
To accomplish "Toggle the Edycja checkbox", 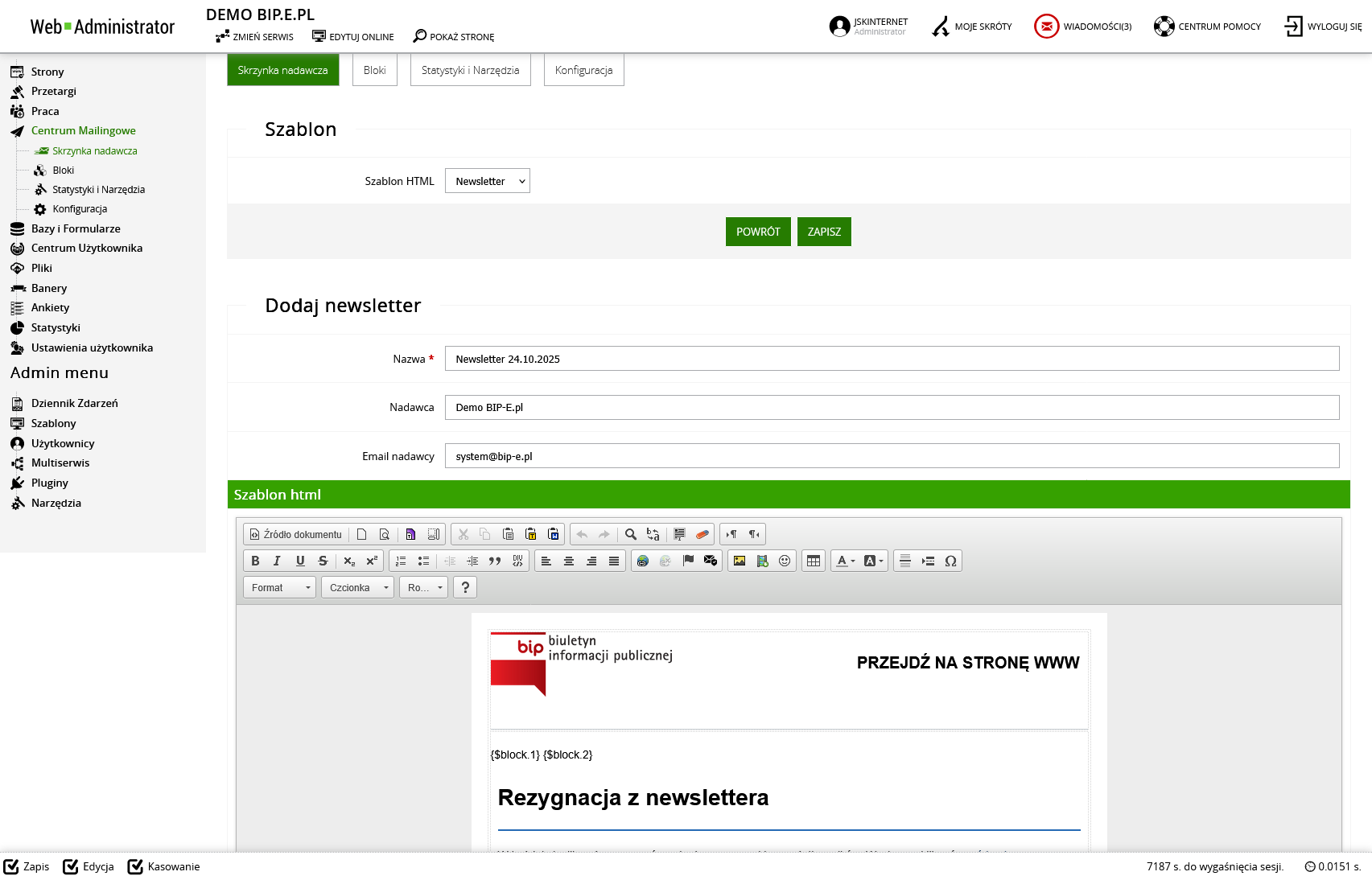I will coord(72,866).
